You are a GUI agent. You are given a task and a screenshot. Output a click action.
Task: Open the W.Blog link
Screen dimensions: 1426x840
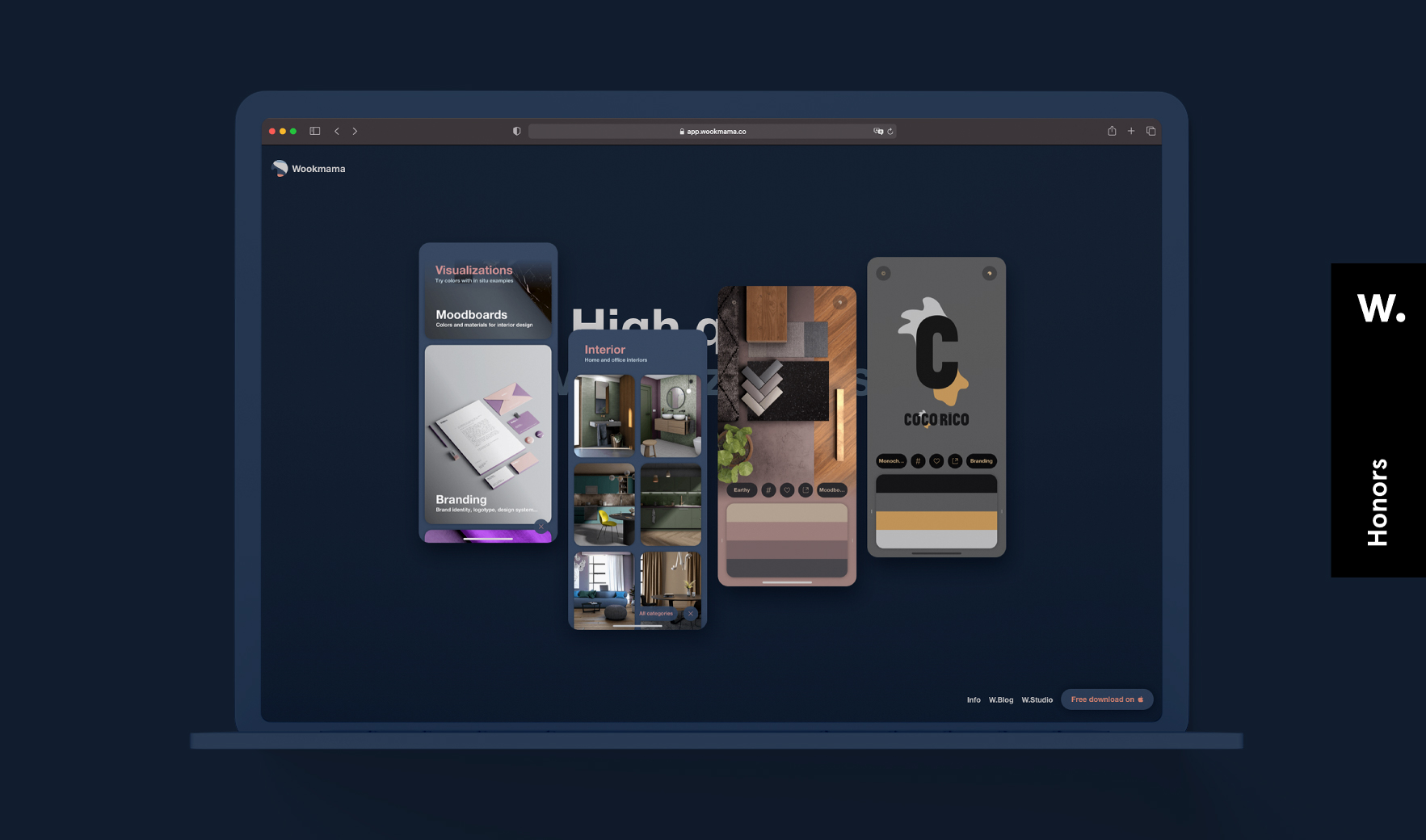tap(1000, 699)
